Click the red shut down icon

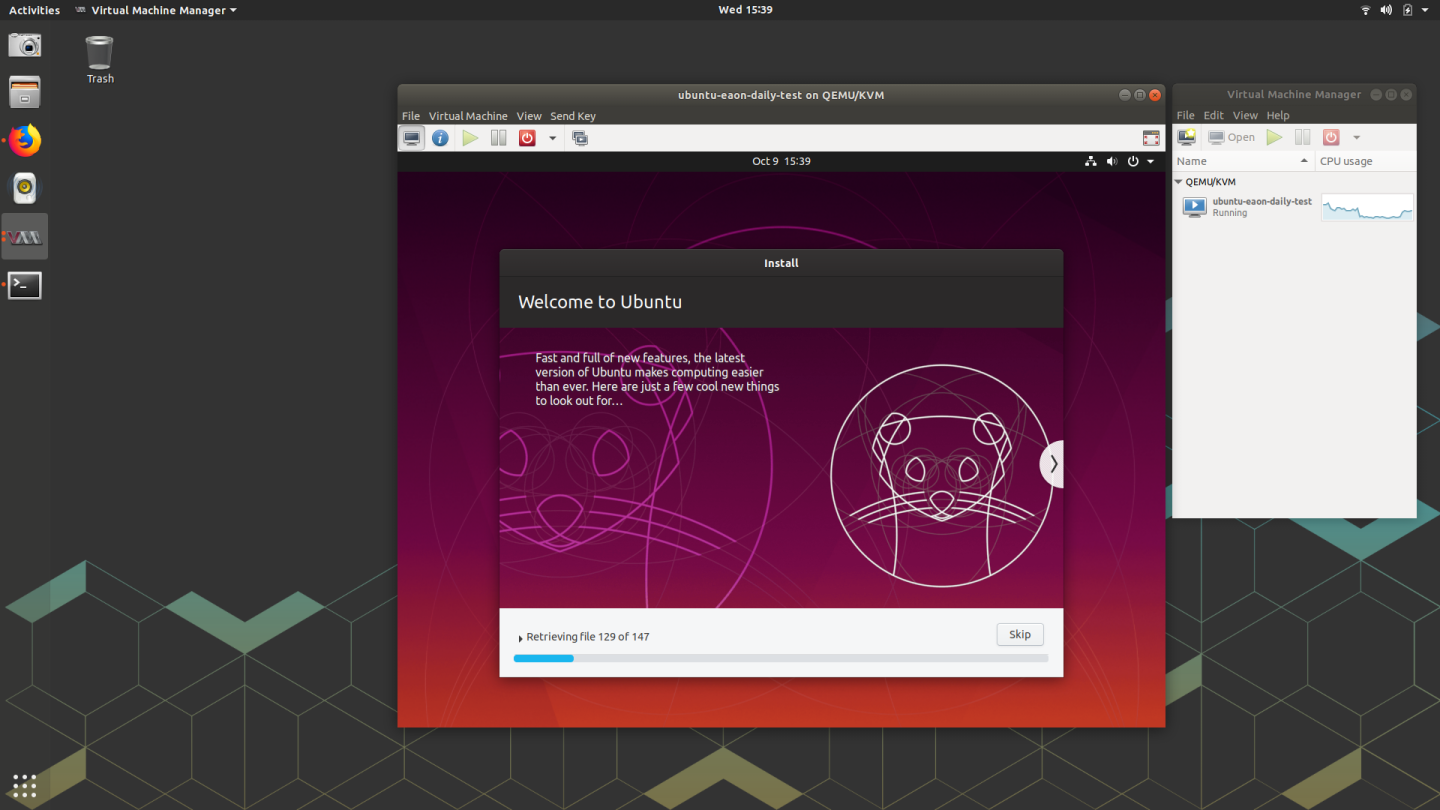(527, 137)
